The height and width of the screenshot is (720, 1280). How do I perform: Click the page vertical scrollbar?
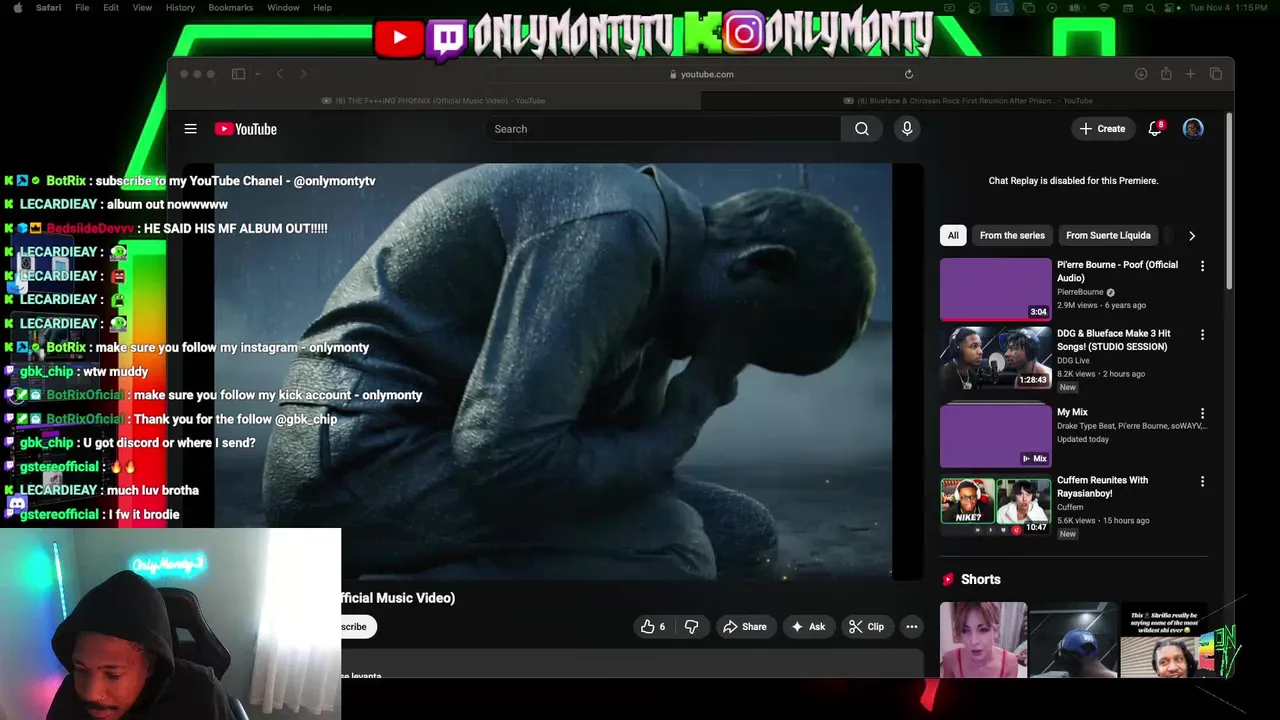pos(1228,200)
